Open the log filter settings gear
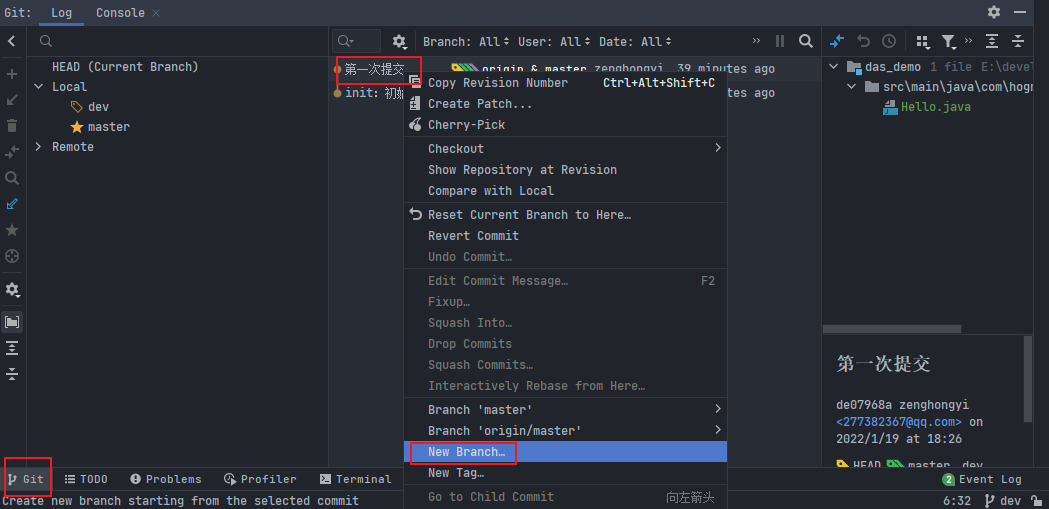The image size is (1049, 509). (399, 41)
